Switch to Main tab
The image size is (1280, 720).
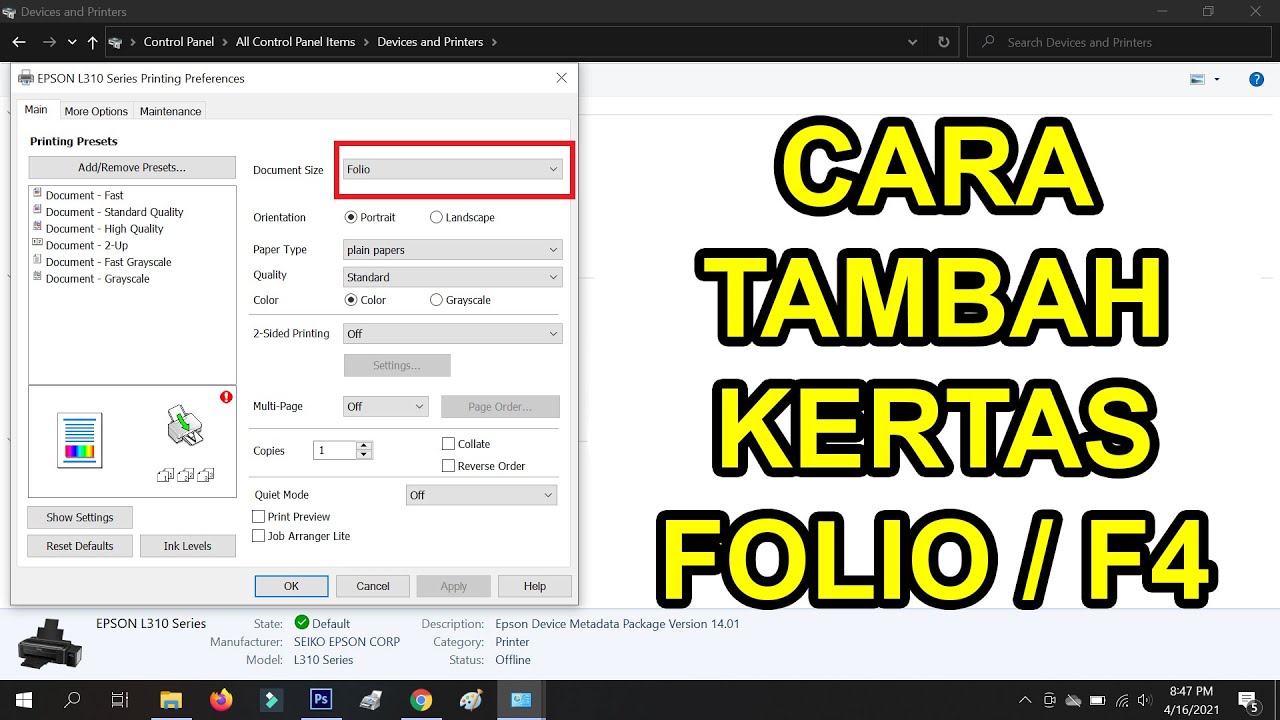click(36, 110)
